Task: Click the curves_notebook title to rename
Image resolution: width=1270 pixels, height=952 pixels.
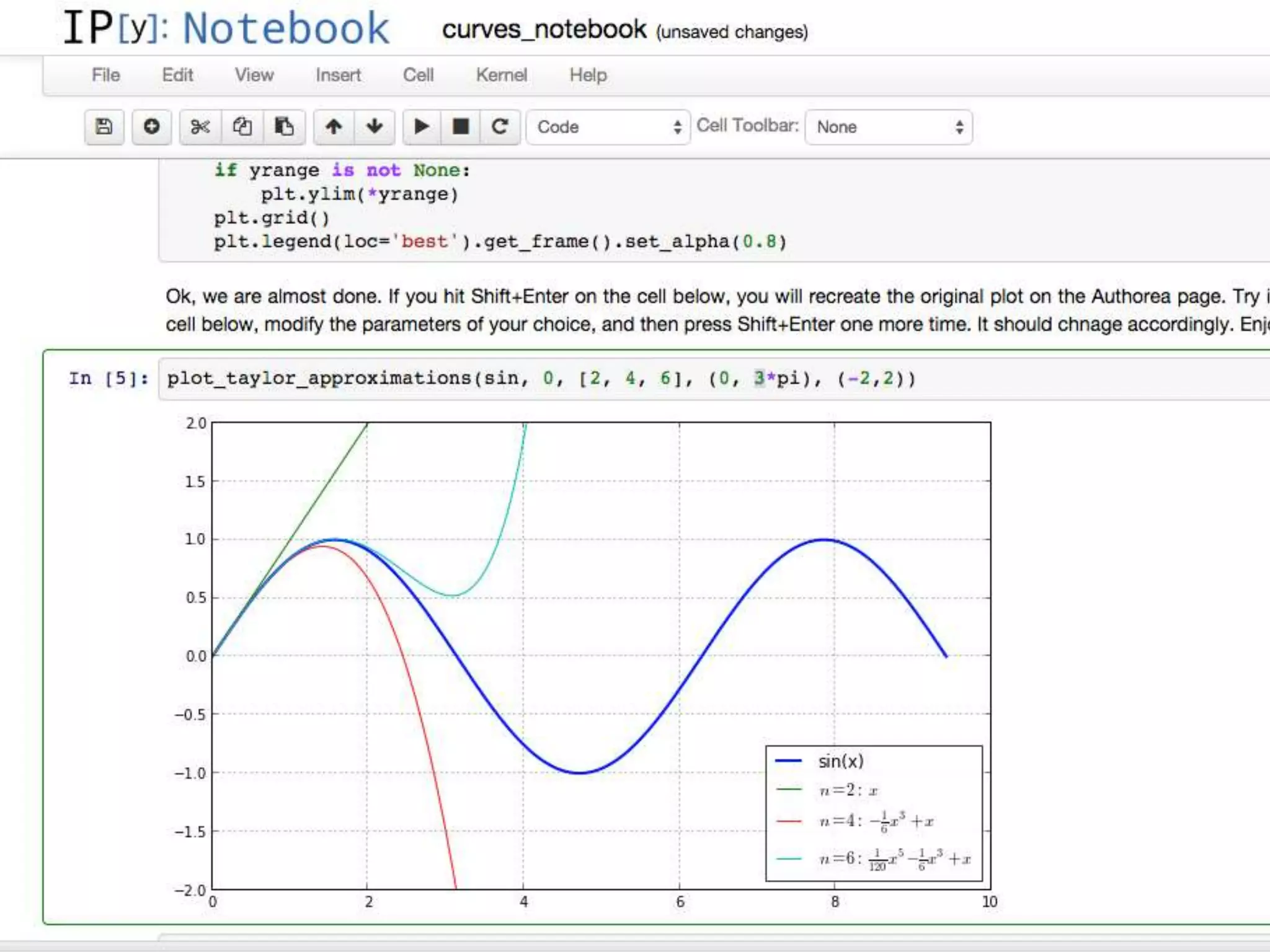Action: coord(544,30)
